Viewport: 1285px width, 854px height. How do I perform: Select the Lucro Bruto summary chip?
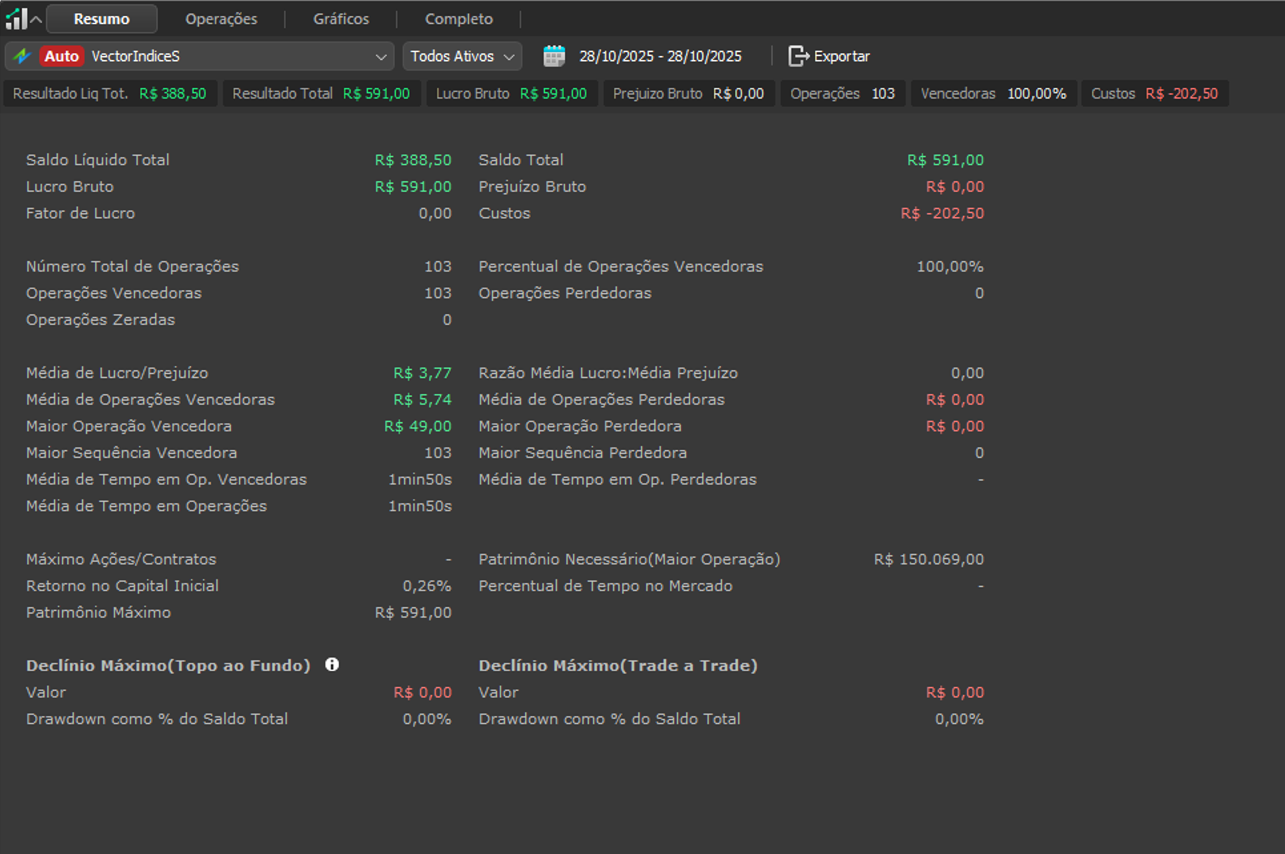click(x=512, y=93)
